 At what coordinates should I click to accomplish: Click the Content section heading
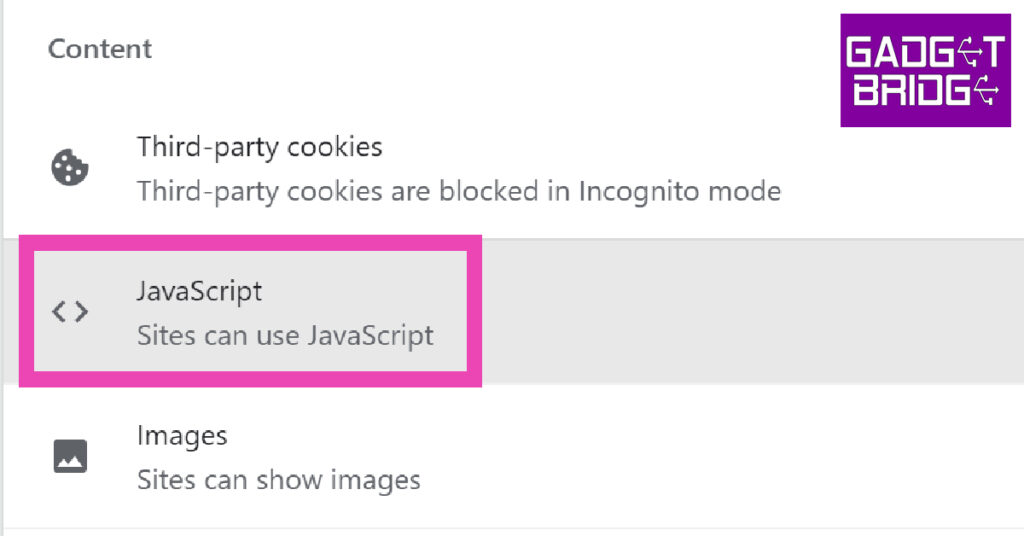pyautogui.click(x=100, y=49)
